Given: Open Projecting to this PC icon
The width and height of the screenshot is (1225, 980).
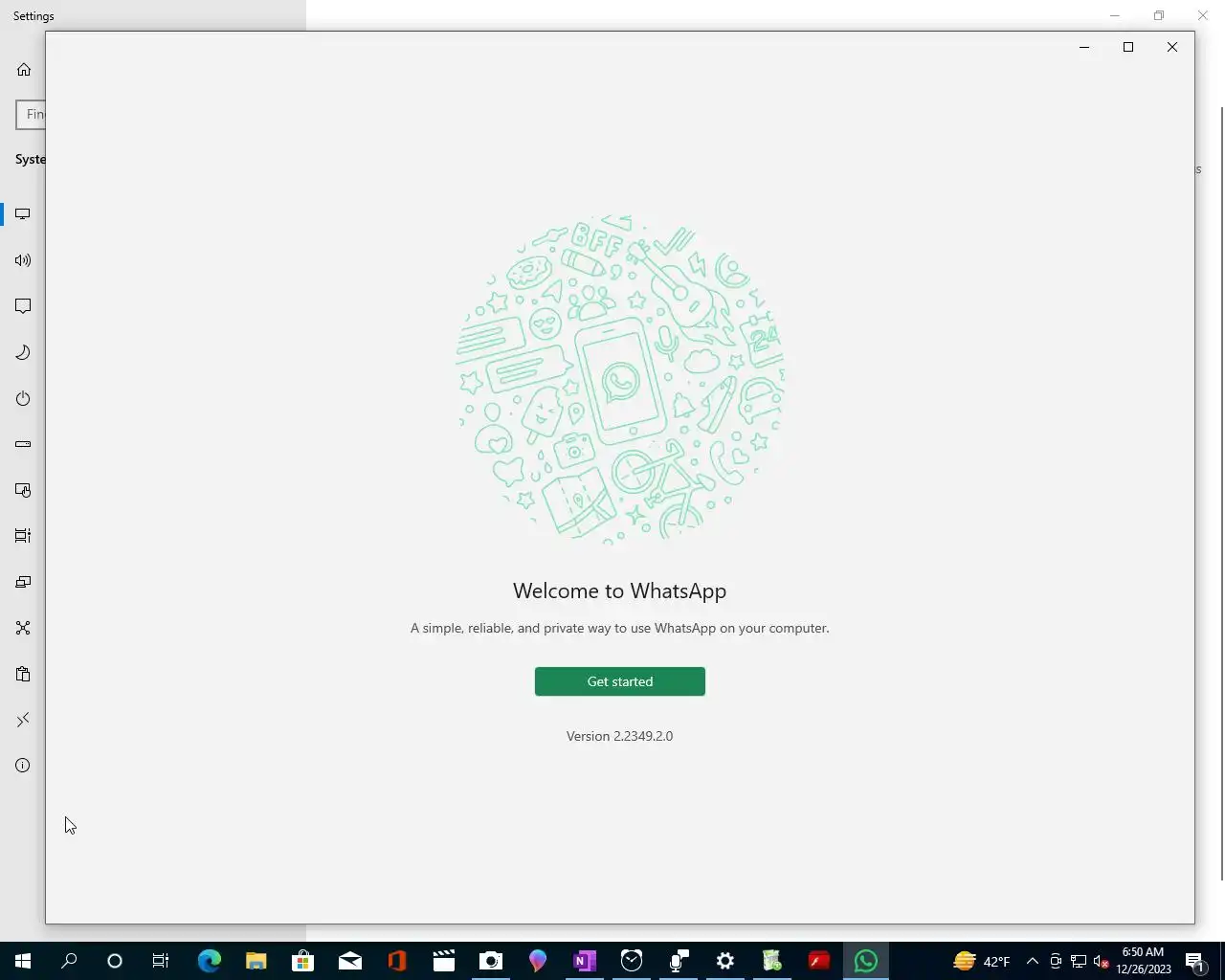Looking at the screenshot, I should click(23, 582).
